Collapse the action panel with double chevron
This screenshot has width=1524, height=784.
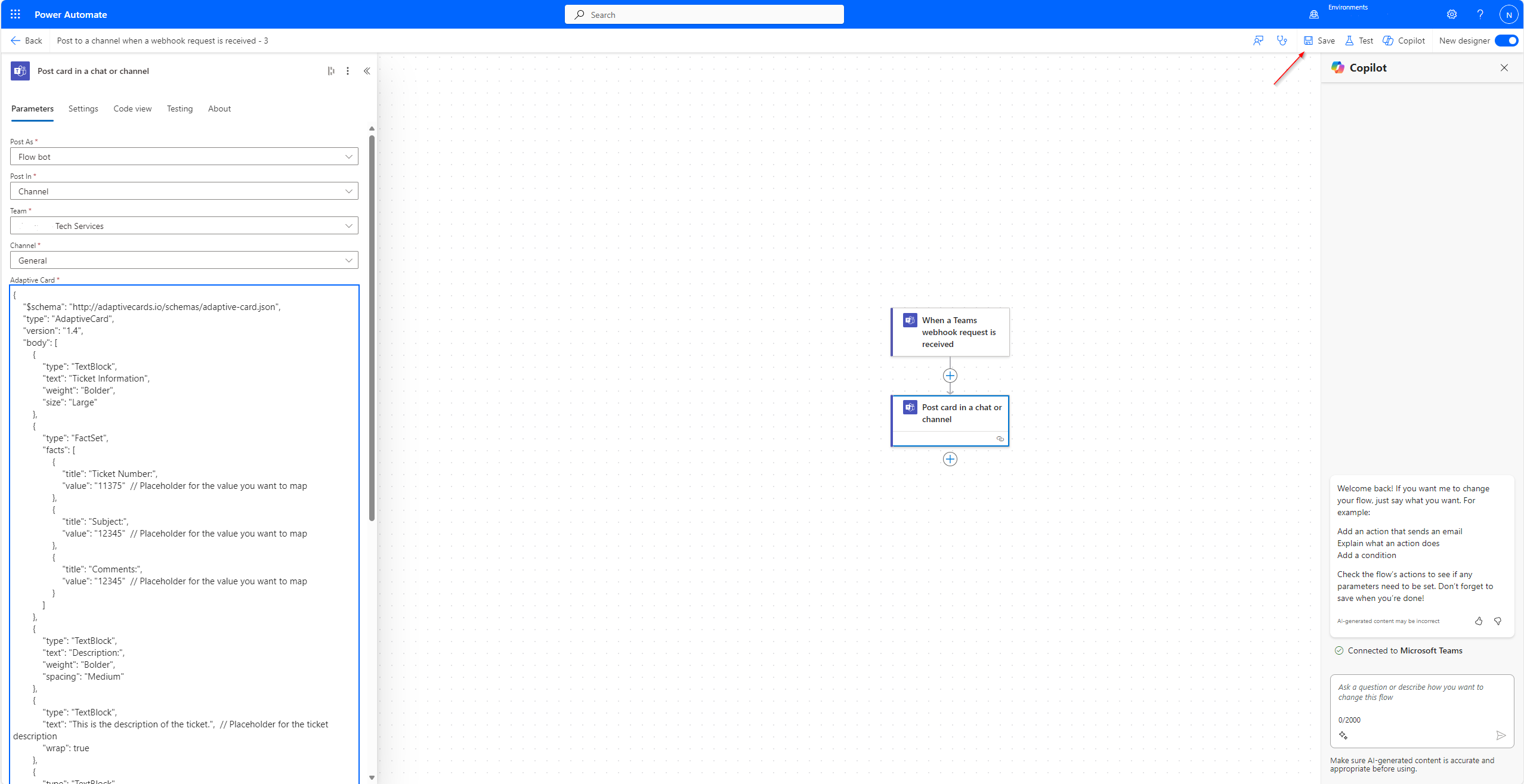pos(367,71)
